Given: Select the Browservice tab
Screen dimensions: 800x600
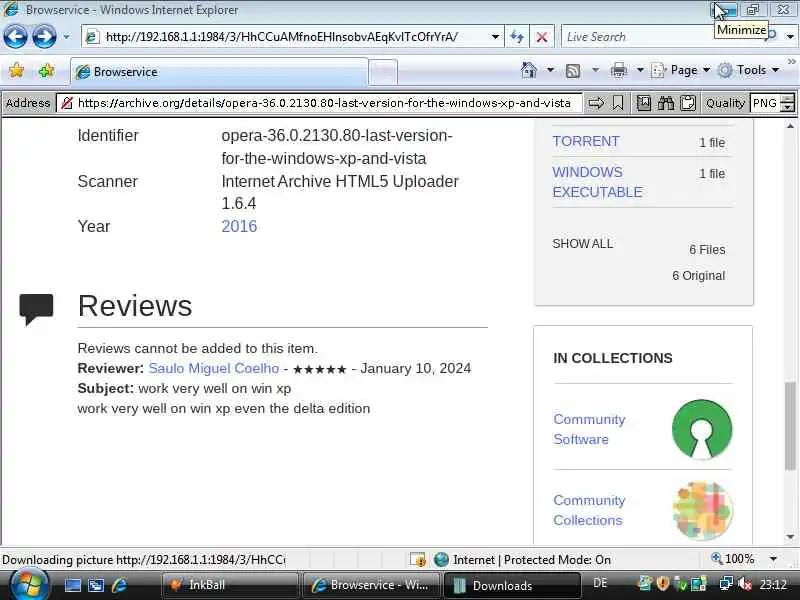Looking at the screenshot, I should pyautogui.click(x=219, y=71).
